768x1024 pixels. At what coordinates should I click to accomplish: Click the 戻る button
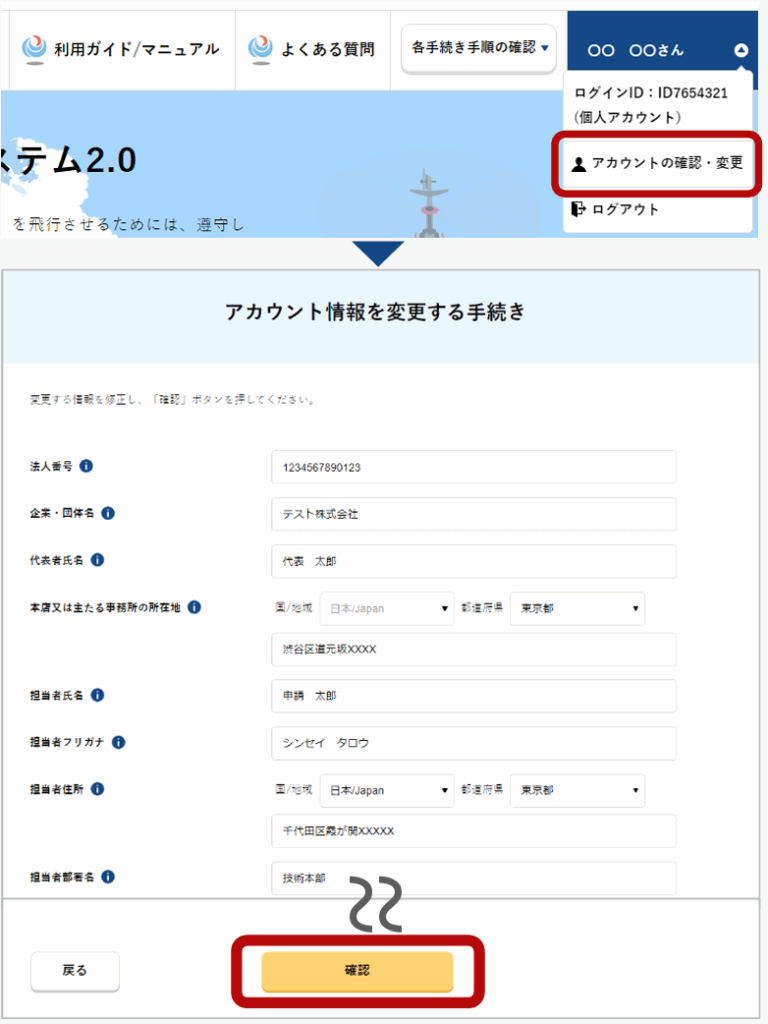pyautogui.click(x=75, y=970)
